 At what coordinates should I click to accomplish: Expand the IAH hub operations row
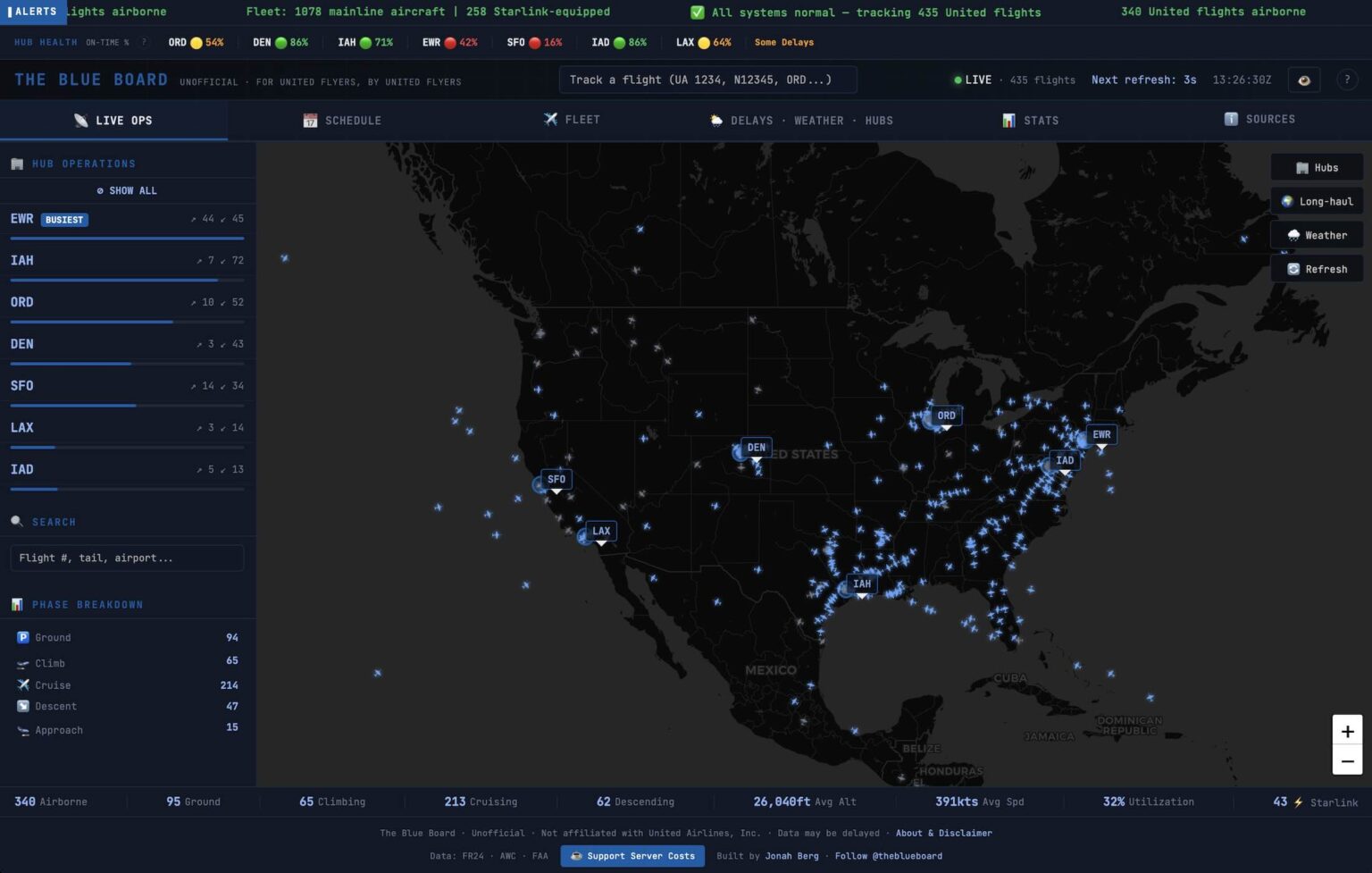[x=127, y=261]
